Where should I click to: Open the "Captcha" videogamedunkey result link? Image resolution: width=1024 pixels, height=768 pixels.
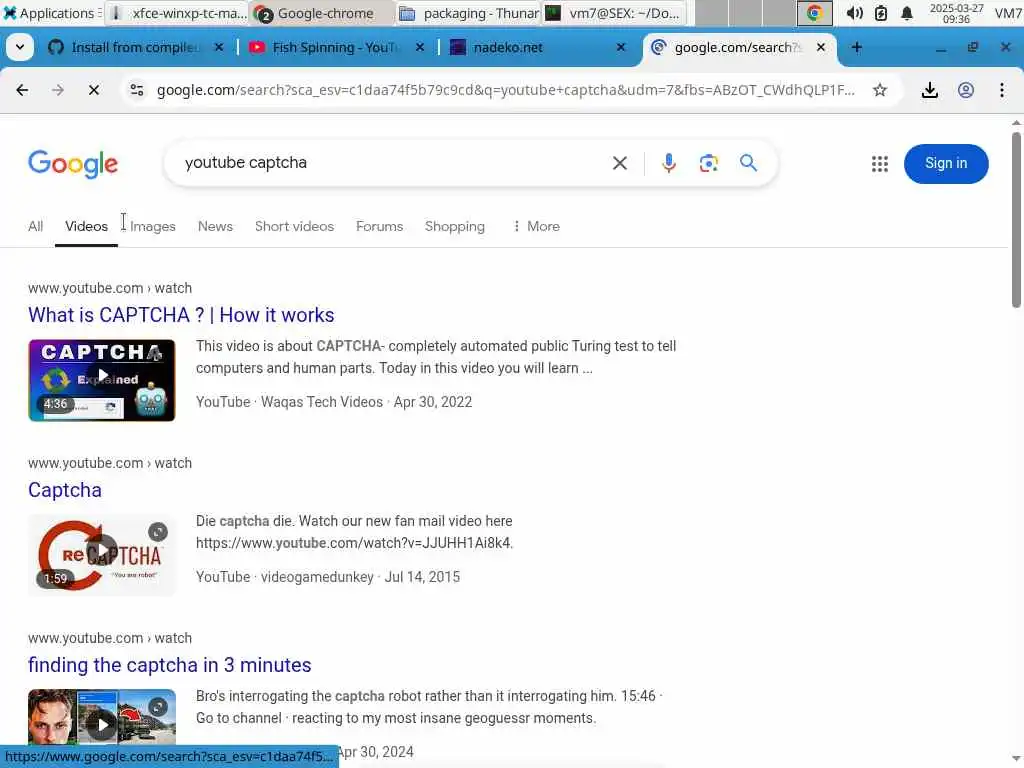(65, 490)
